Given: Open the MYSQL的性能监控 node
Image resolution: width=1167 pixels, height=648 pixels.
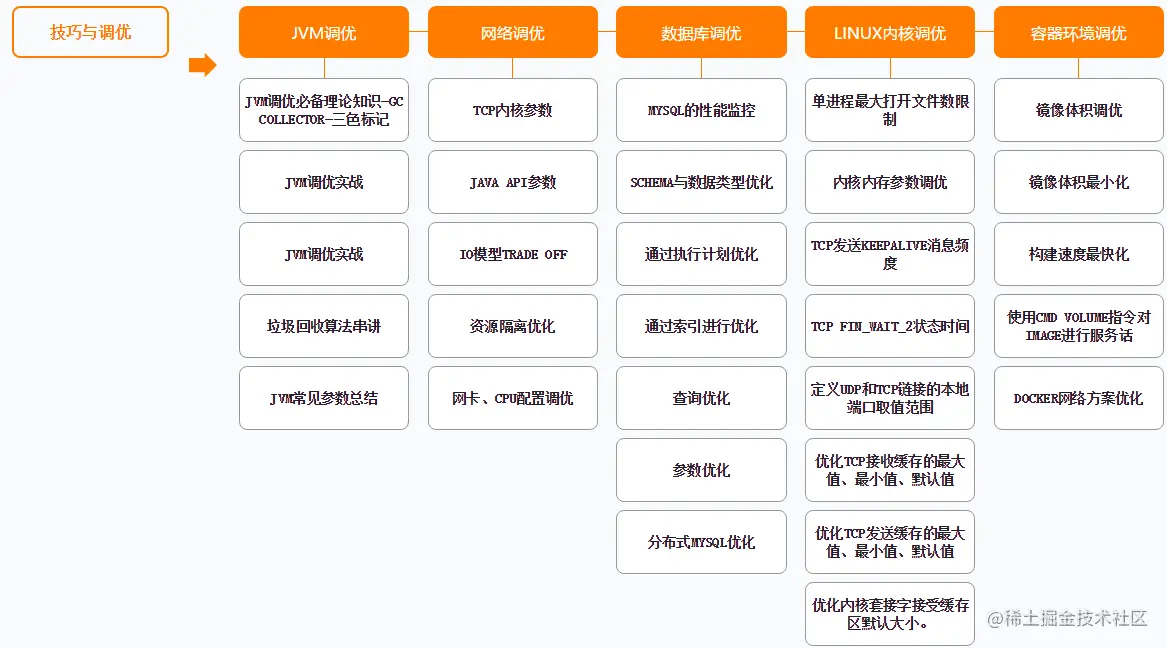Looking at the screenshot, I should click(x=701, y=110).
